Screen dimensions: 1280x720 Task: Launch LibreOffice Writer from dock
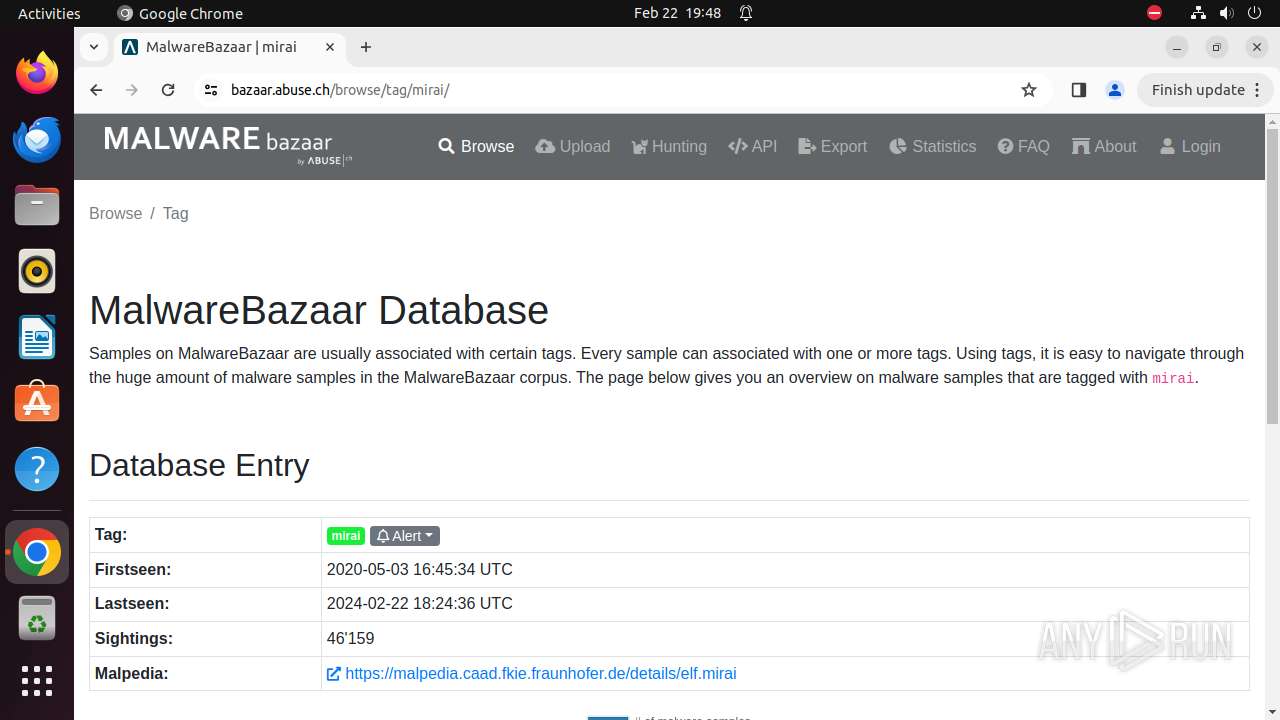pos(37,337)
